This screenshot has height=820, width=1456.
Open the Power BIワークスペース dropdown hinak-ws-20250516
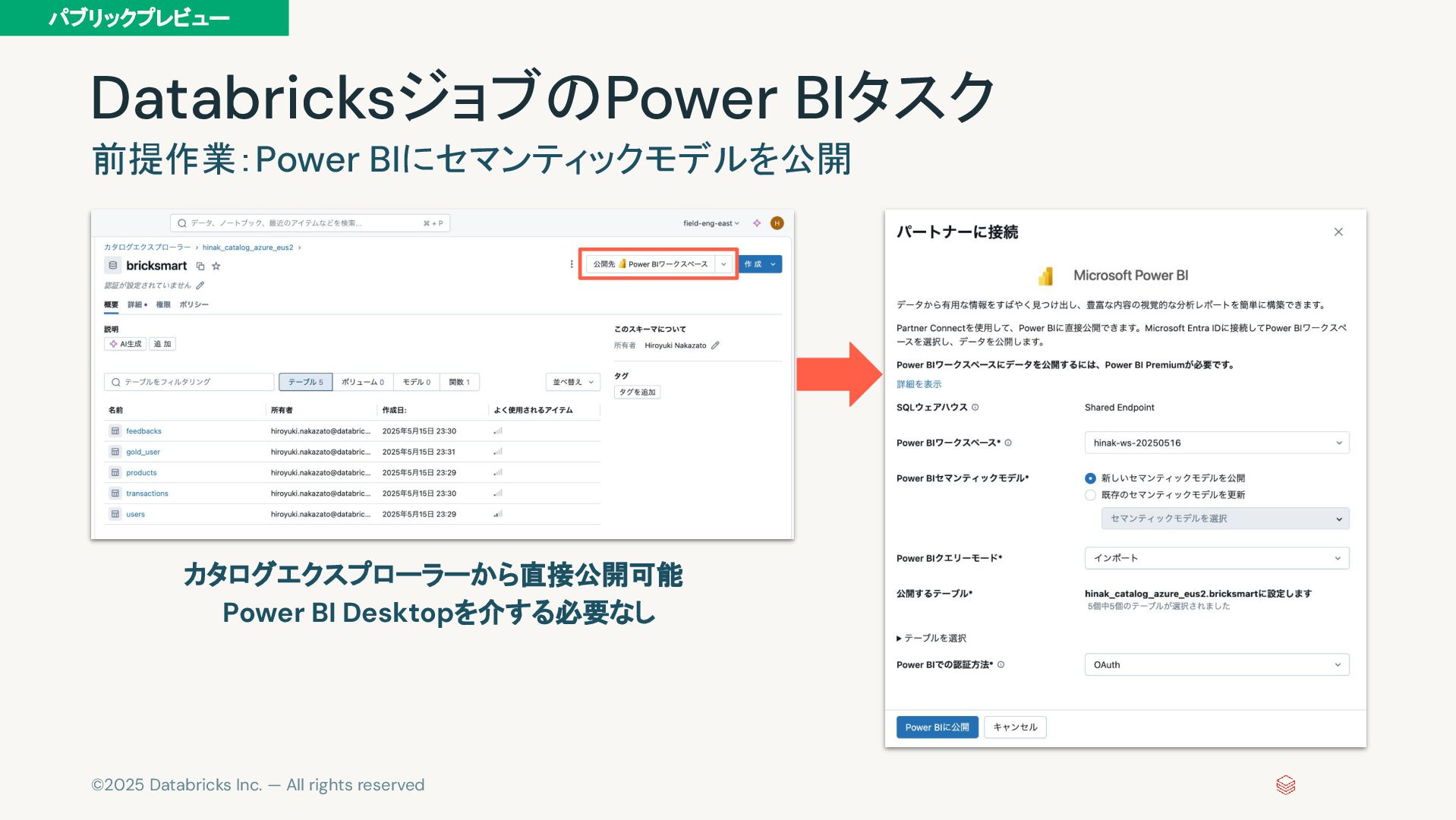pyautogui.click(x=1217, y=443)
